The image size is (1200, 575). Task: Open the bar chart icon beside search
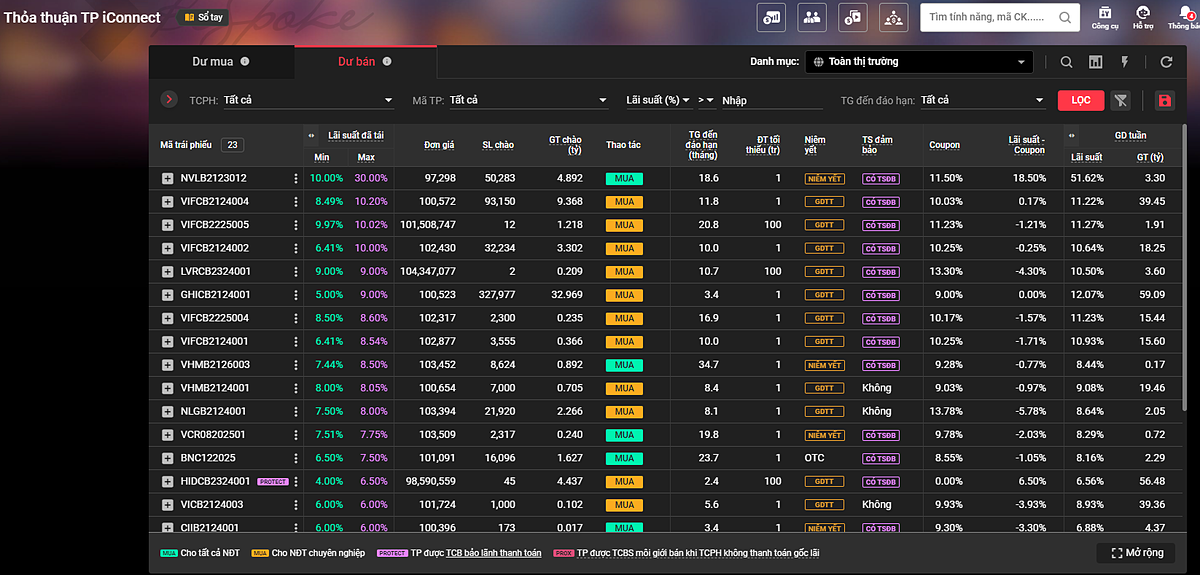pos(1095,62)
